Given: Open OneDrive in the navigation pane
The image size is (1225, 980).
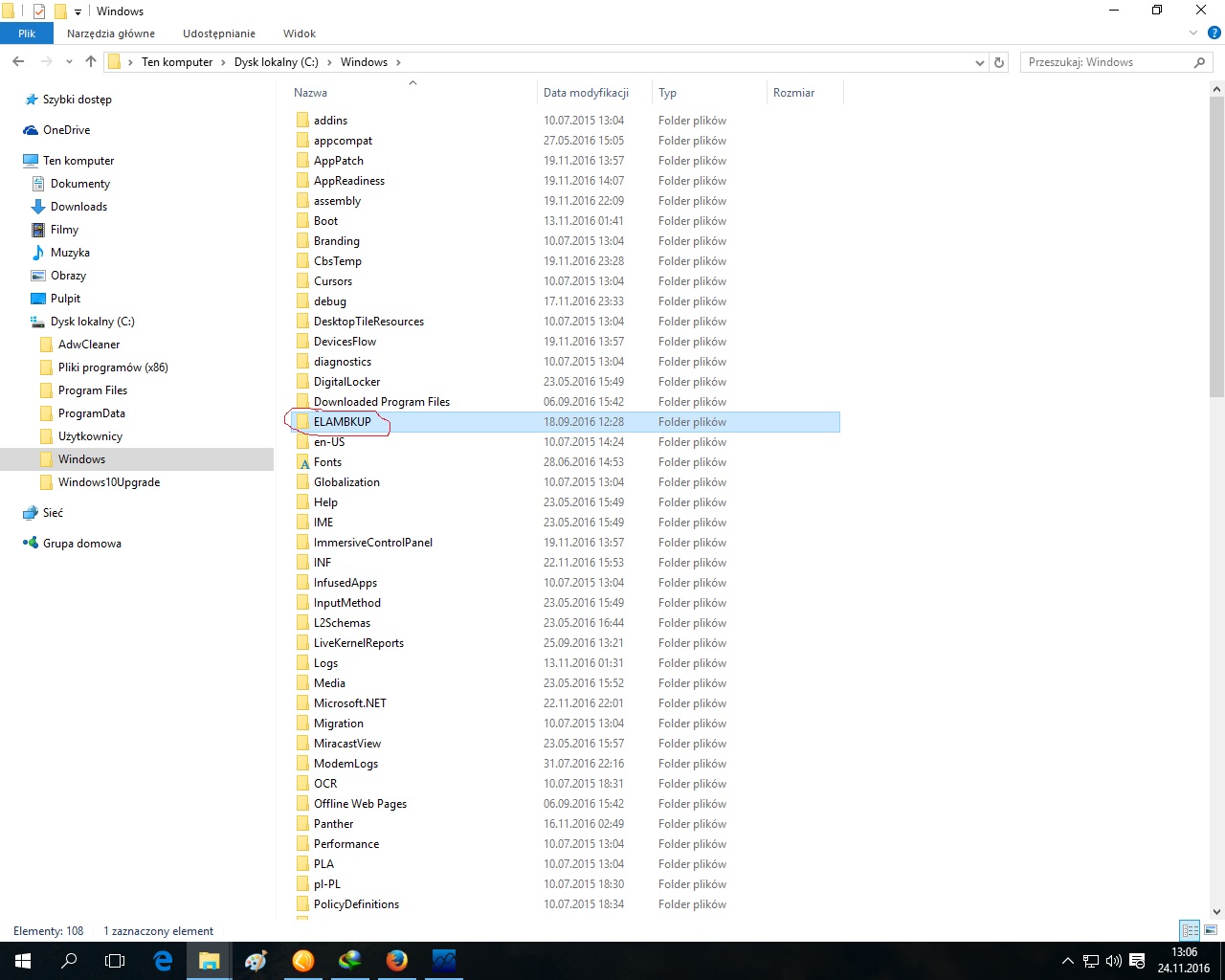Looking at the screenshot, I should tap(66, 130).
